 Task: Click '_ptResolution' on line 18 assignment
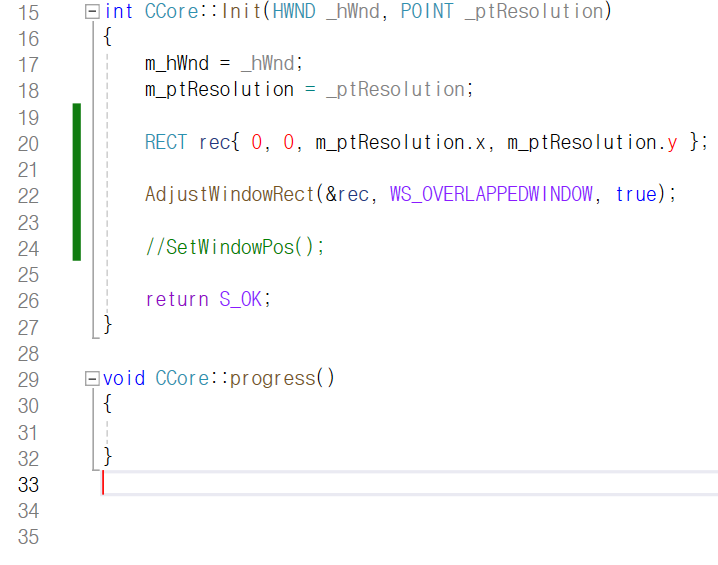pos(396,89)
